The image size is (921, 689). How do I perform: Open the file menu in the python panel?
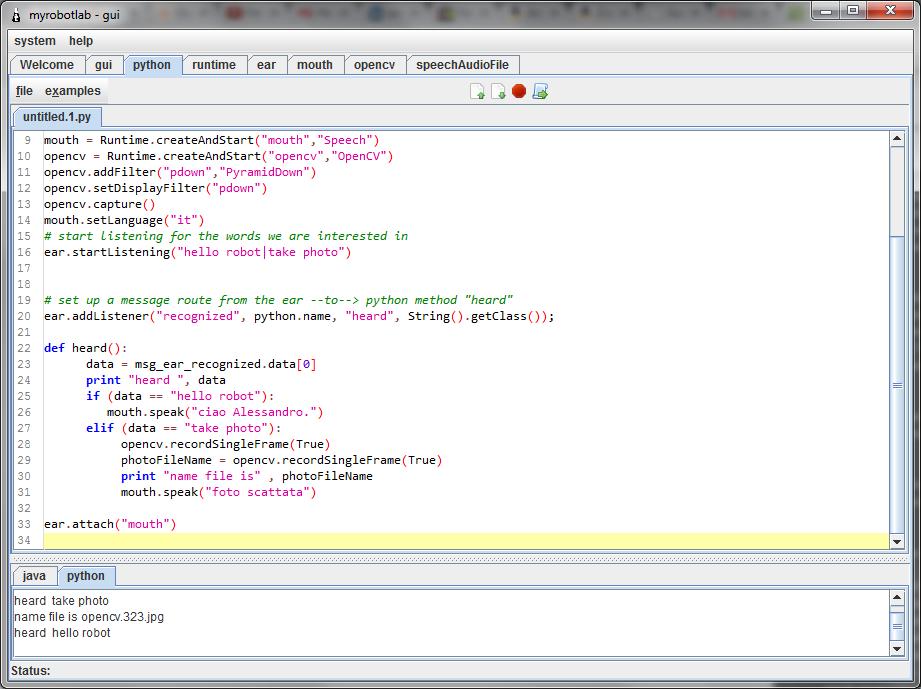coord(24,91)
